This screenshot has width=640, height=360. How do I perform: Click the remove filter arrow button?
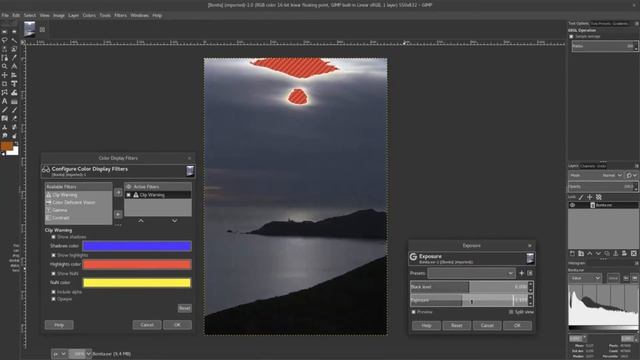click(x=118, y=214)
